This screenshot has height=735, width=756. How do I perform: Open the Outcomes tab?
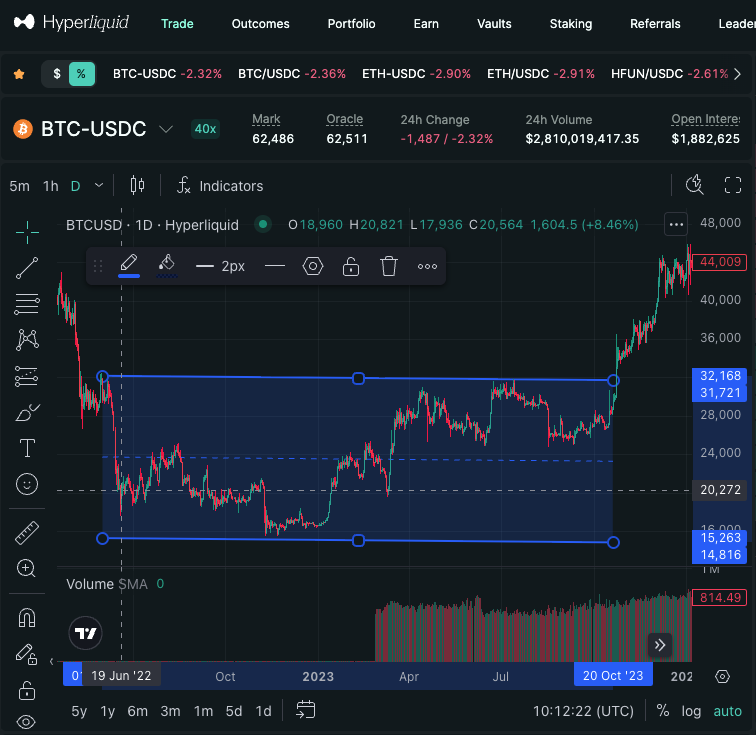[260, 24]
